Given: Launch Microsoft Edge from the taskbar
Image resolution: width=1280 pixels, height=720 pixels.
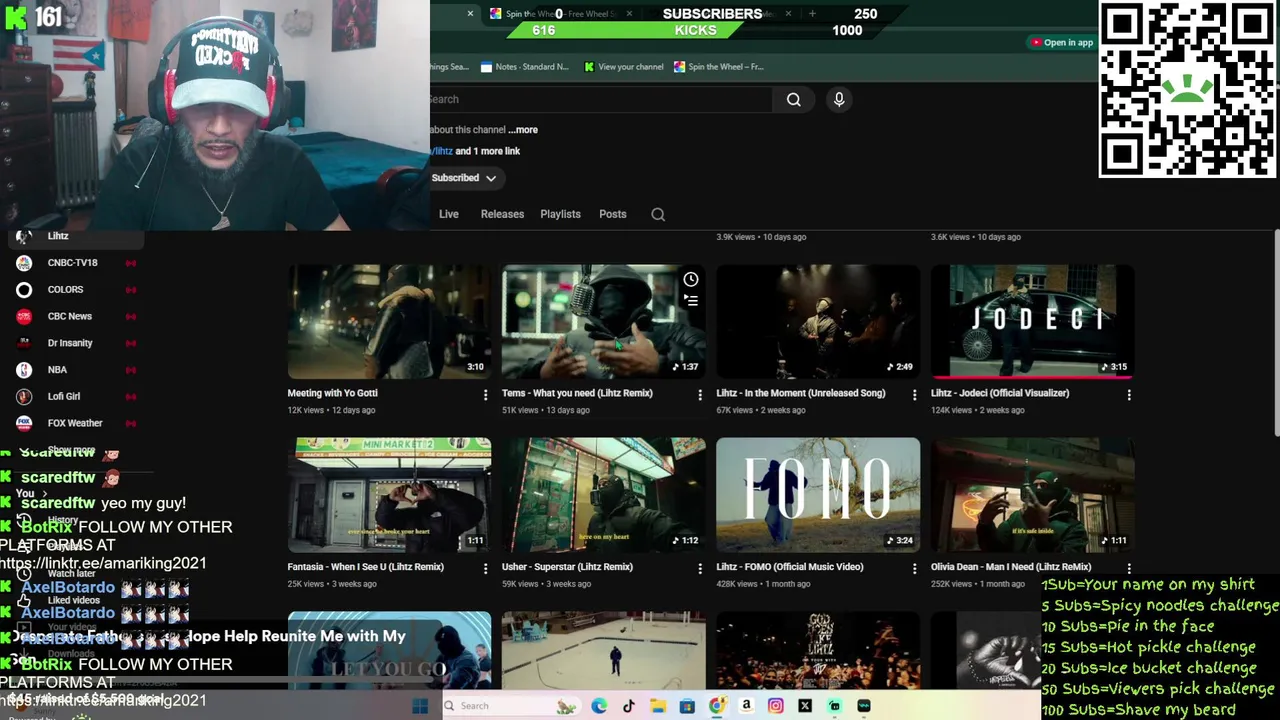Looking at the screenshot, I should (599, 706).
